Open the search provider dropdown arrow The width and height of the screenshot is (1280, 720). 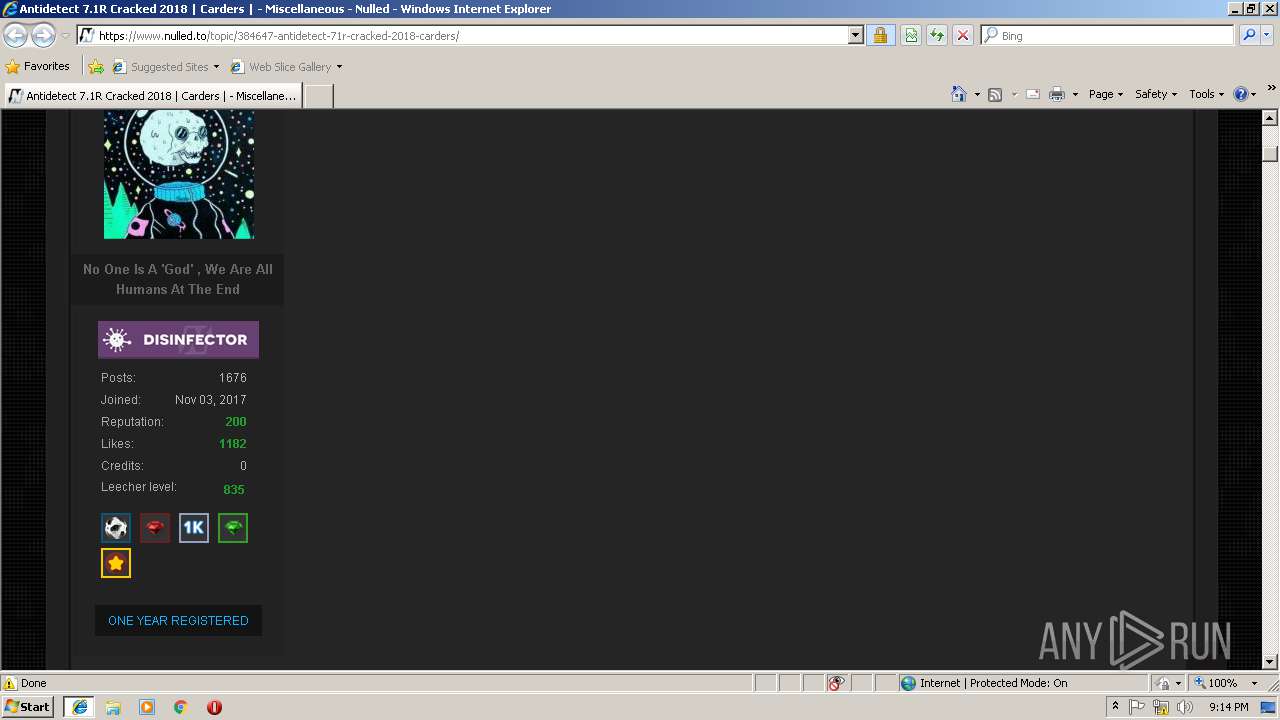click(x=1268, y=35)
